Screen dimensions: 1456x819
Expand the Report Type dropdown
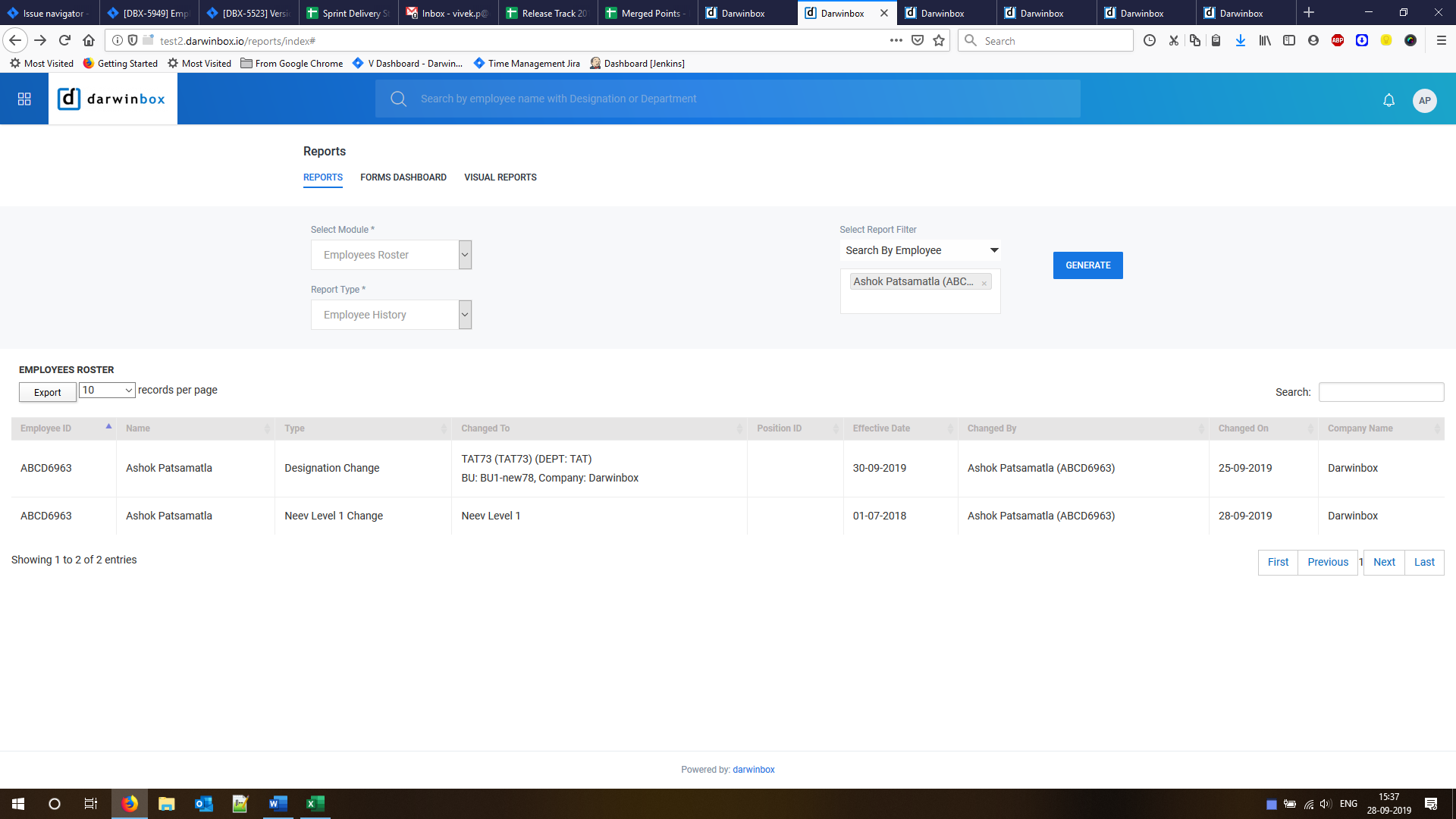pos(465,315)
